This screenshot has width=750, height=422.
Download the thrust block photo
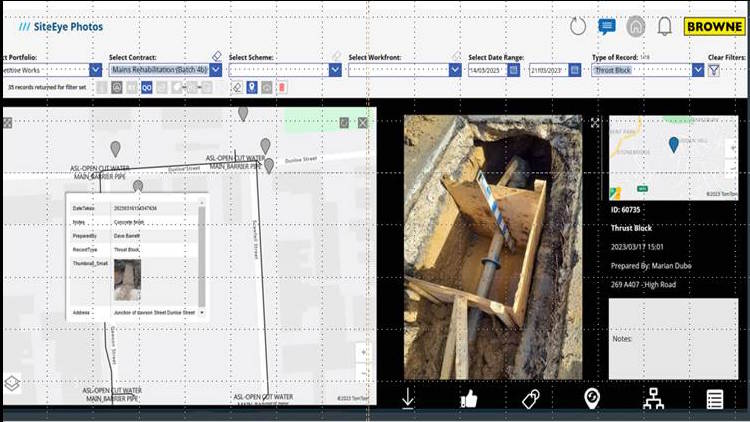408,399
